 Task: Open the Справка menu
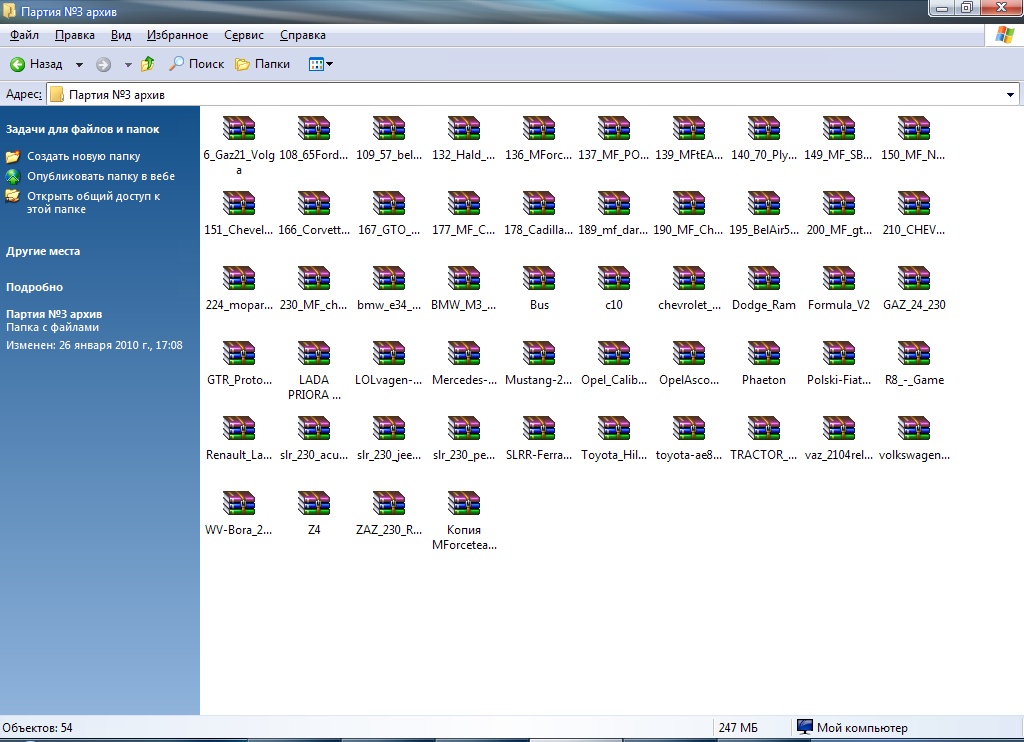click(302, 35)
